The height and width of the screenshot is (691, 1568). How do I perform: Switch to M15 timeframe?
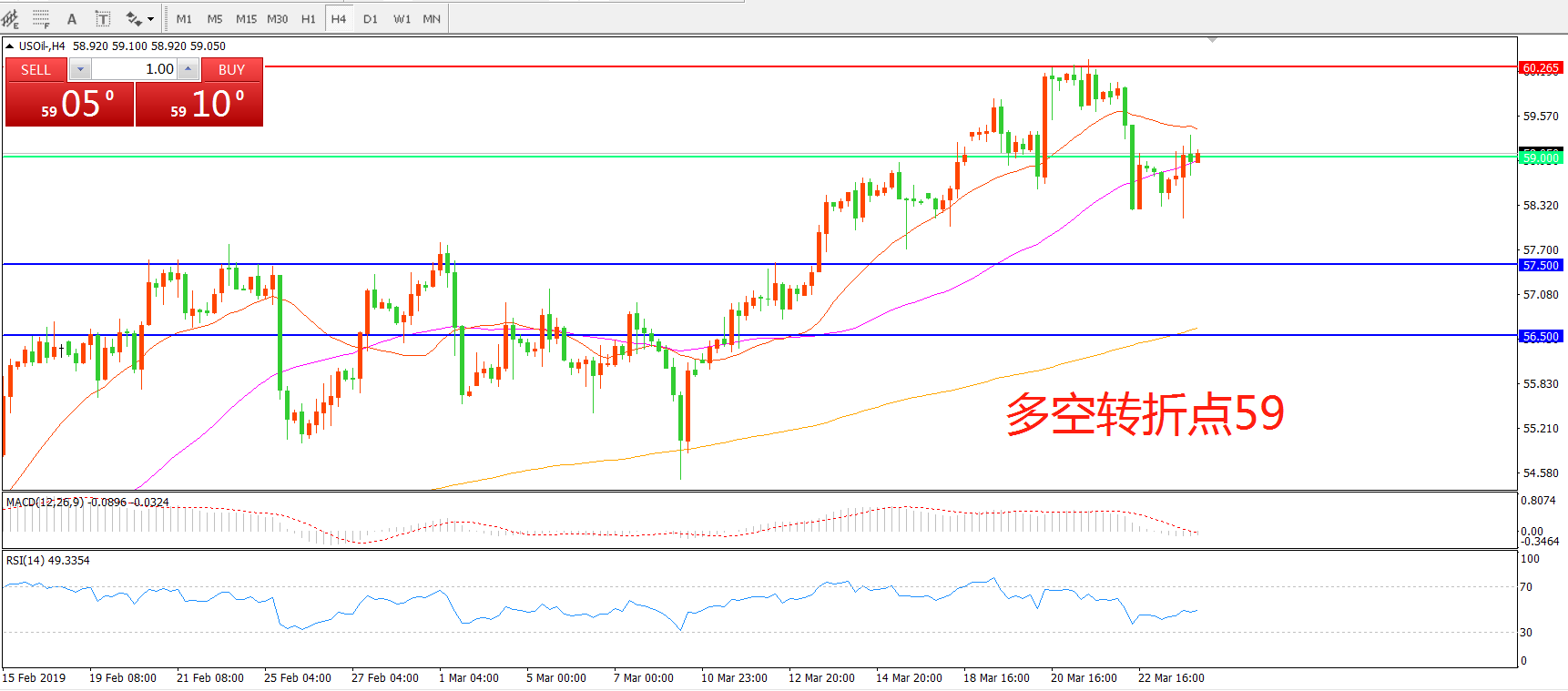pos(246,18)
